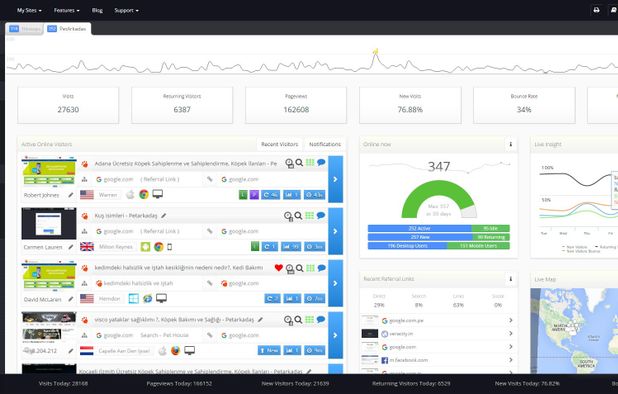Screen dimensions: 618x394
Task: Edit name pencil icon next to Robert Johnes
Action: [x=71, y=195]
